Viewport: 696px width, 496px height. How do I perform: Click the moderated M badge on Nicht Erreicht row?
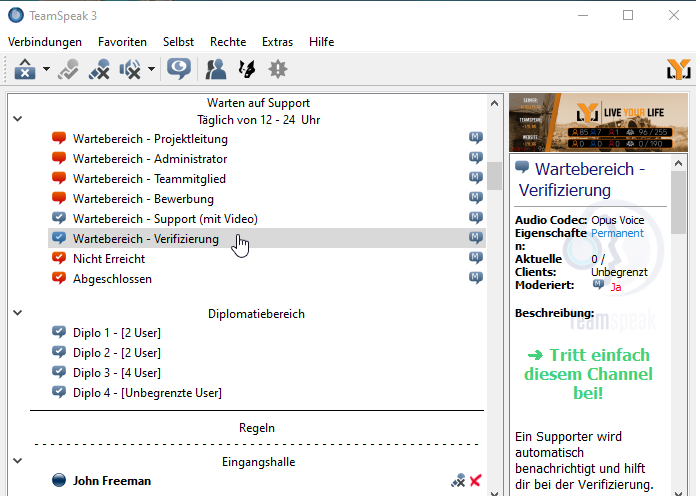tap(476, 258)
